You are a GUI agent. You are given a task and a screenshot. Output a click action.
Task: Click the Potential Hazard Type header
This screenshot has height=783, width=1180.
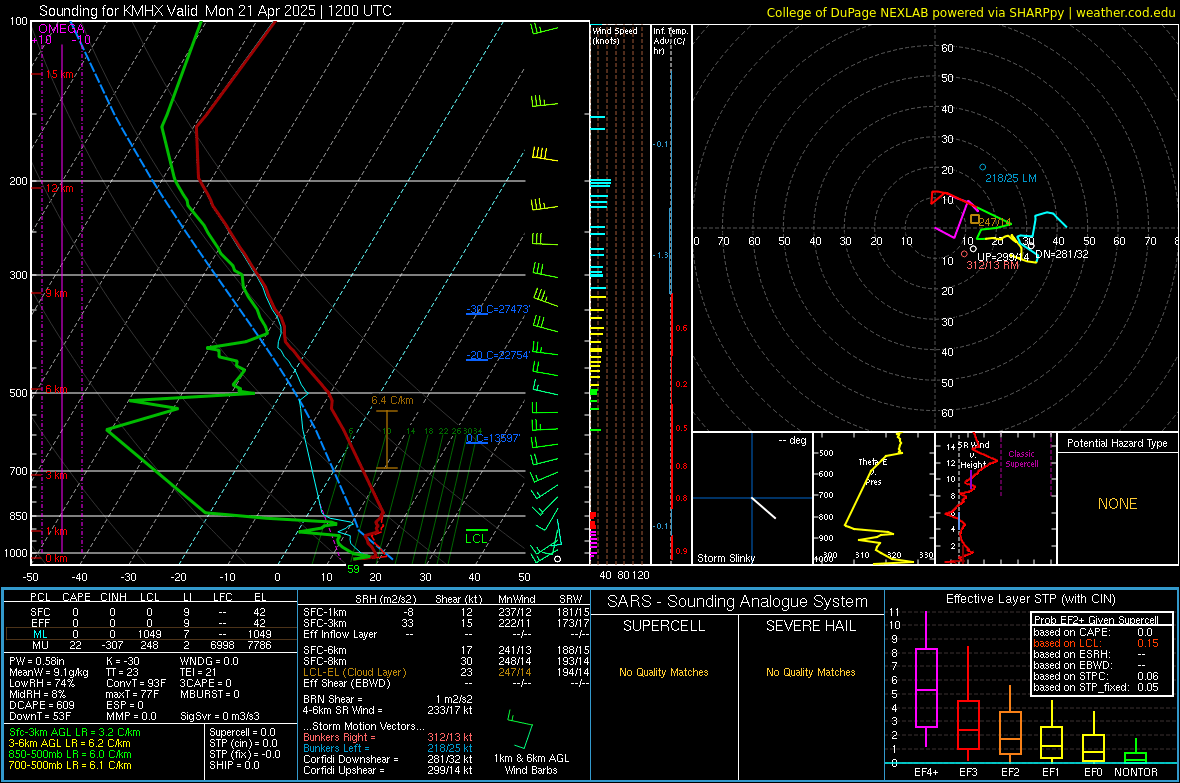click(1117, 443)
